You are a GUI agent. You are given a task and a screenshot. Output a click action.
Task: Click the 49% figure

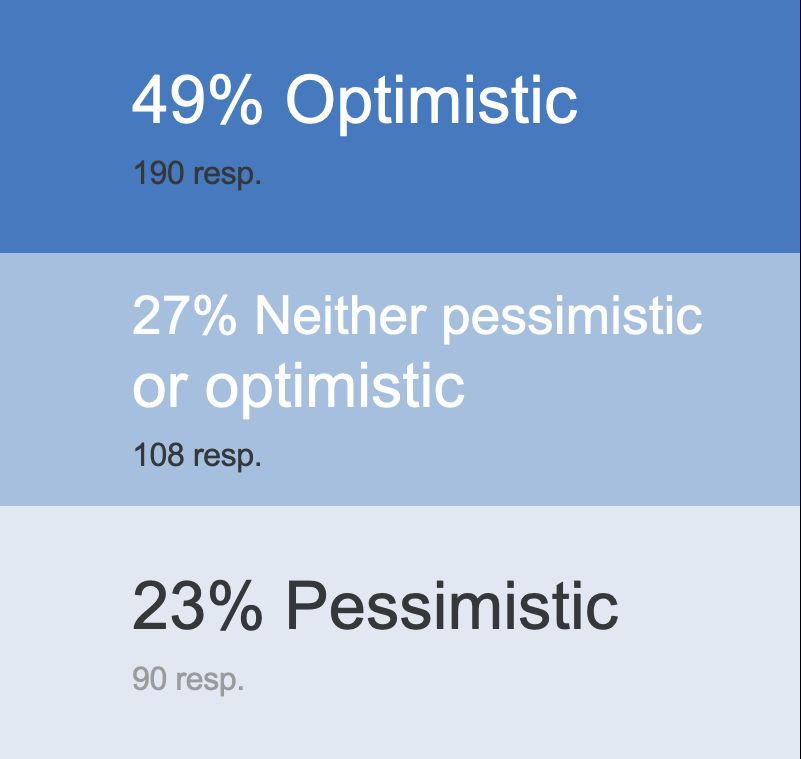coord(197,100)
